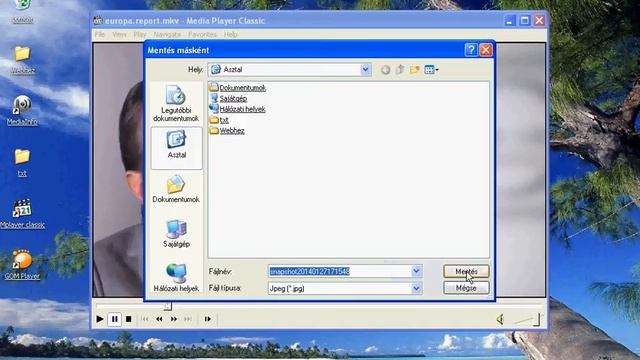The image size is (640, 360).
Task: Select Hálózati helyek in the places sidebar
Action: (176, 278)
